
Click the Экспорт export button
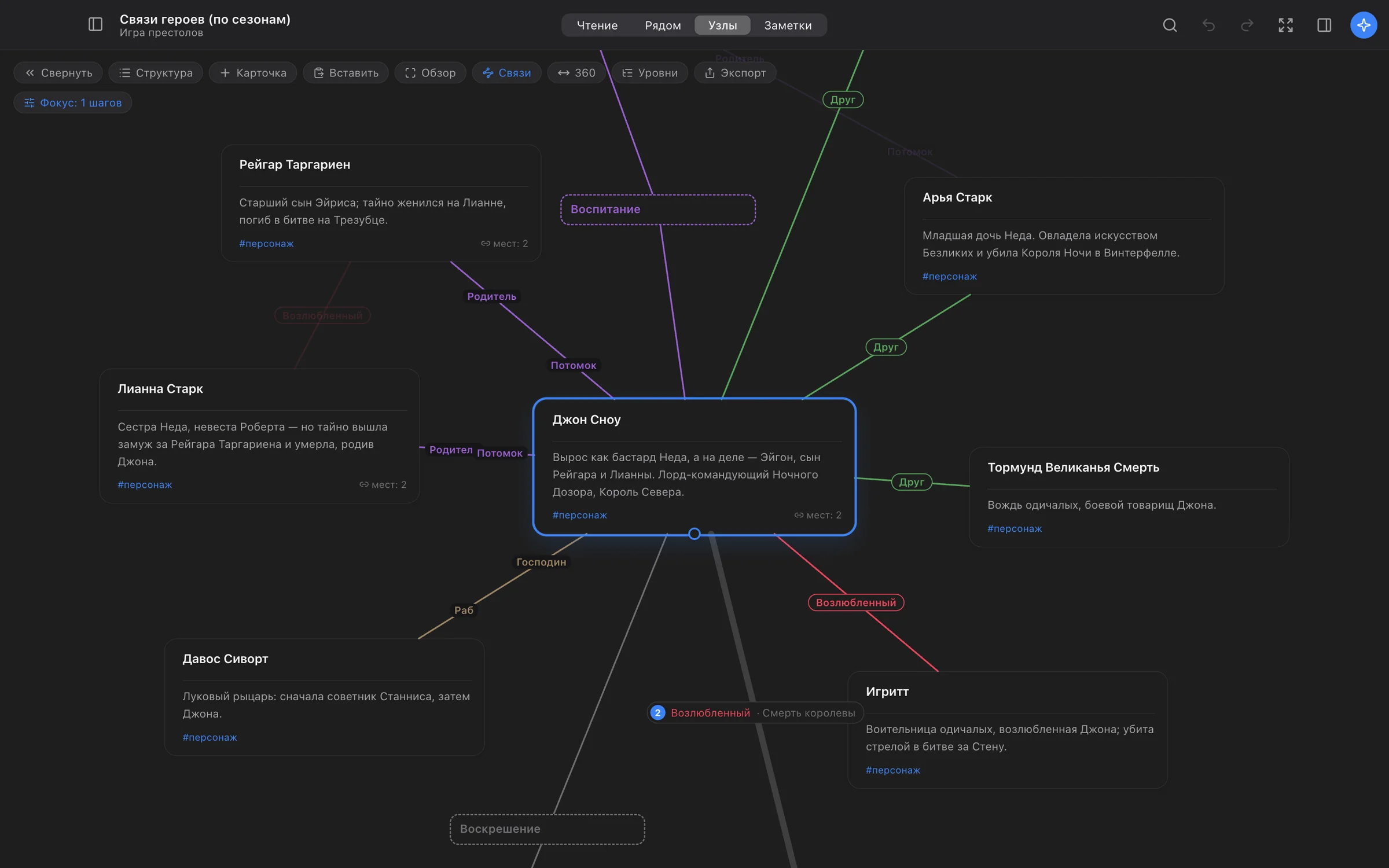tap(735, 73)
